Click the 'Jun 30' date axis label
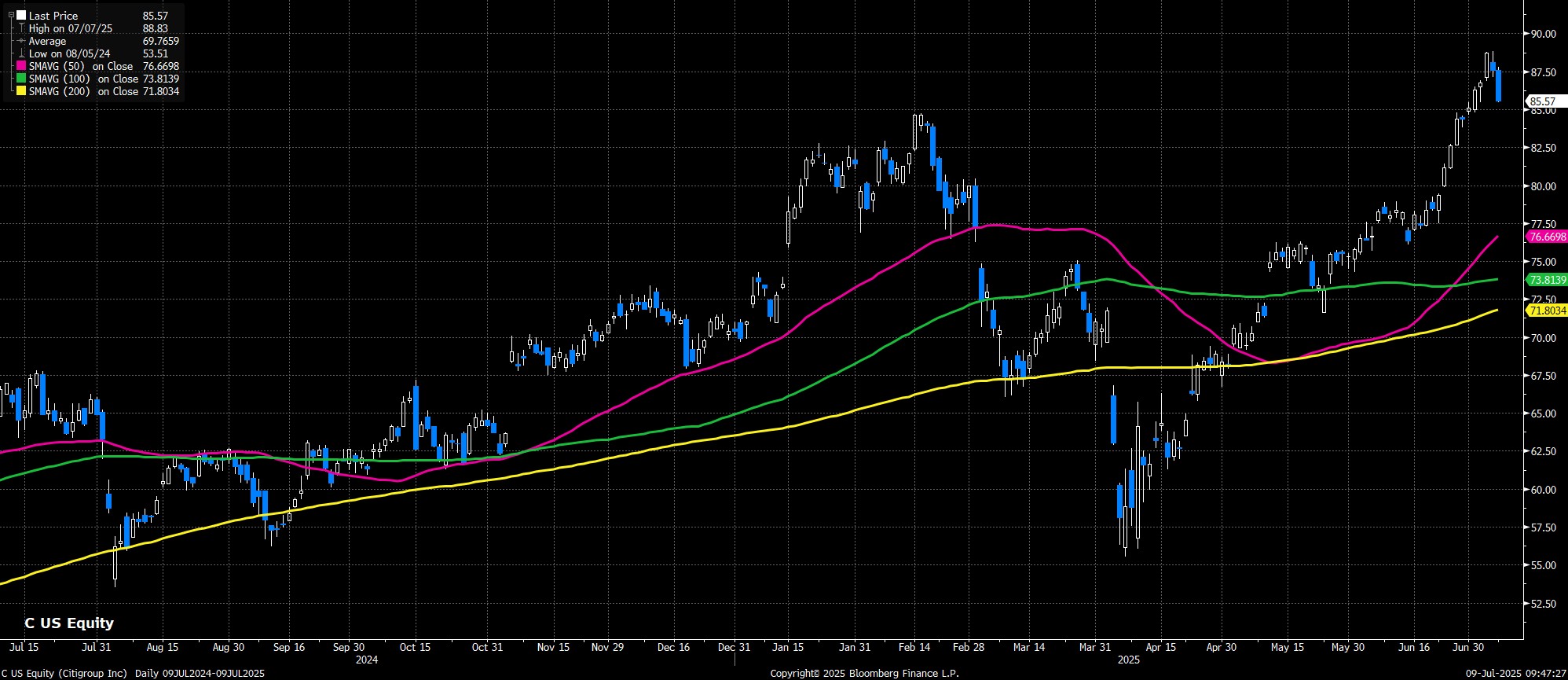Viewport: 1568px width, 680px height. [1468, 647]
